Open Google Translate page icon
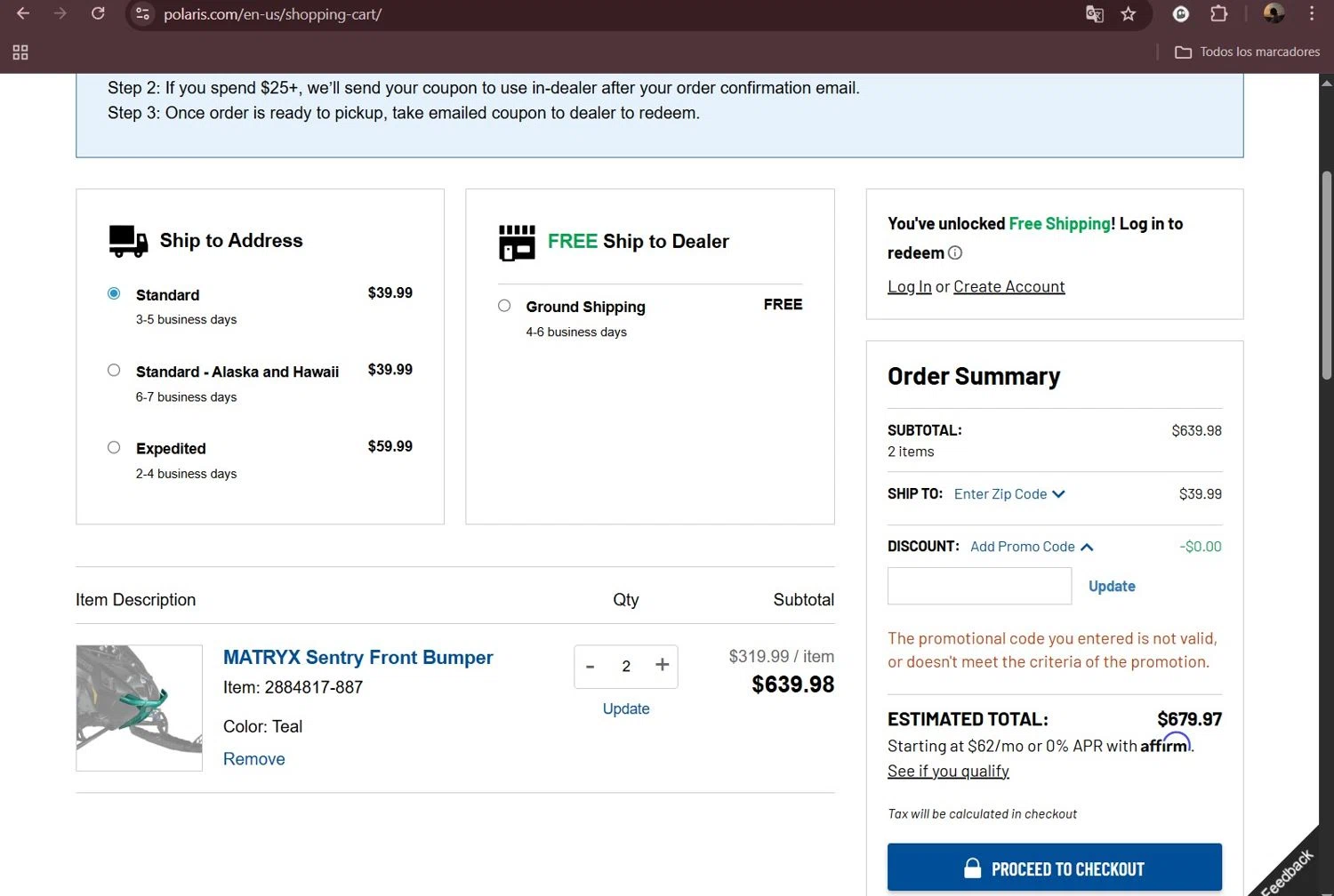 pos(1095,13)
